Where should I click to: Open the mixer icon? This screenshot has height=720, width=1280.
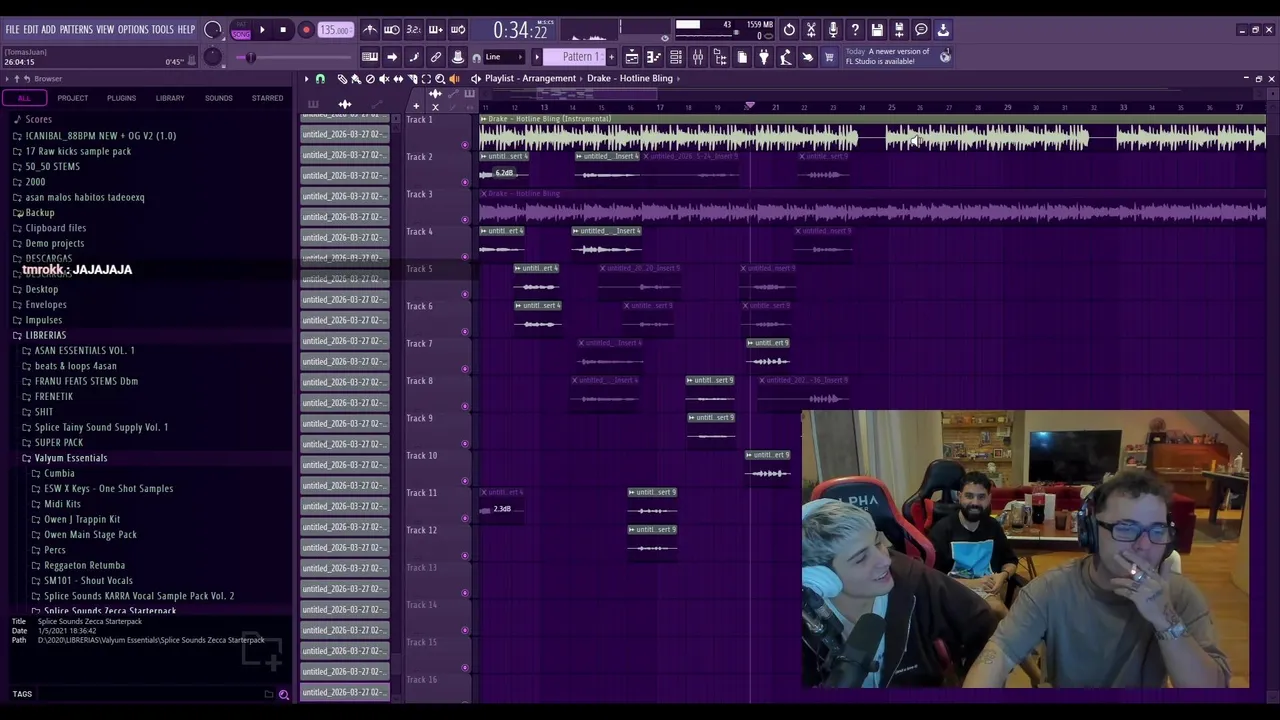[x=698, y=57]
